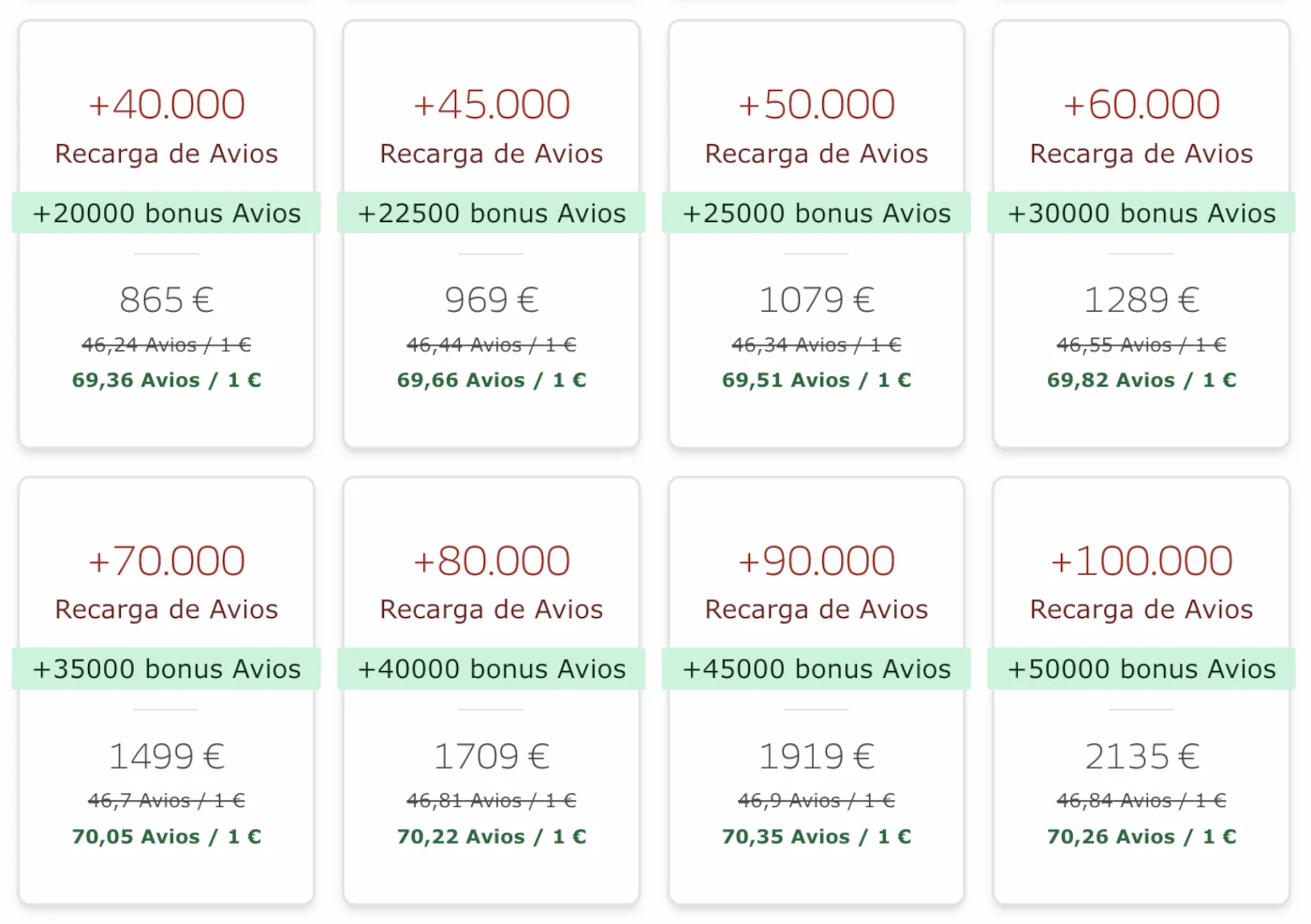Click the +20000 bonus Avios badge
This screenshot has height=924, width=1311.
tap(166, 213)
